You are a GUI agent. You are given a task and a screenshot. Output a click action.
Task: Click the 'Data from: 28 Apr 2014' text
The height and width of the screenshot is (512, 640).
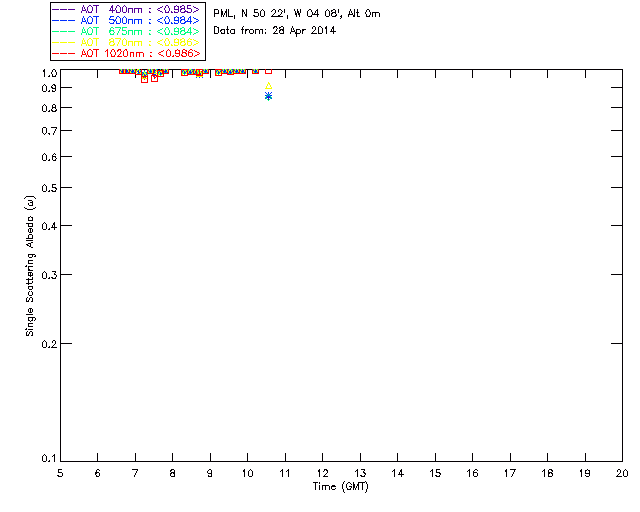click(x=274, y=31)
